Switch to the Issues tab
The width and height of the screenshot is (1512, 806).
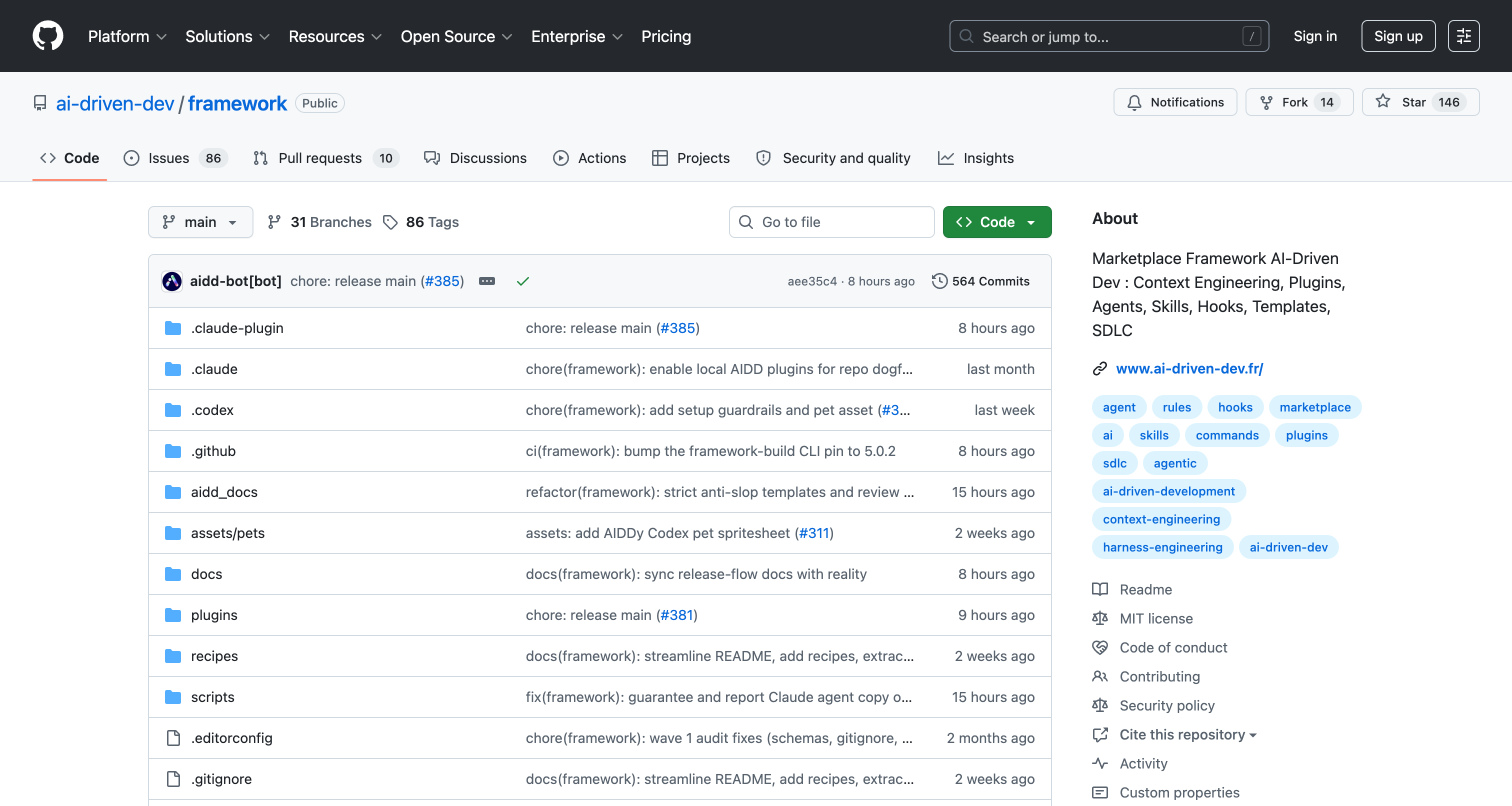click(x=175, y=158)
